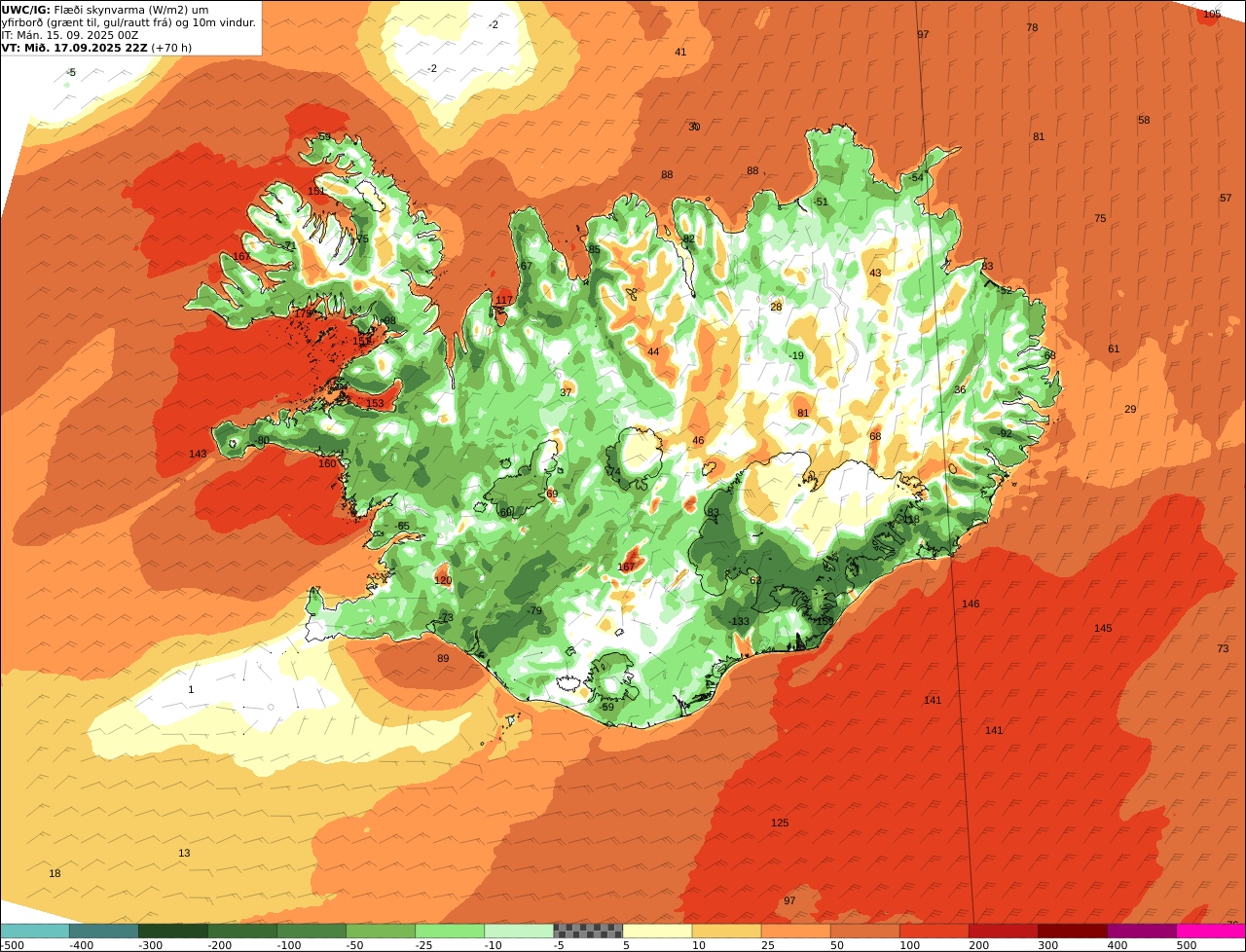Click the 25 legend label

click(x=768, y=945)
